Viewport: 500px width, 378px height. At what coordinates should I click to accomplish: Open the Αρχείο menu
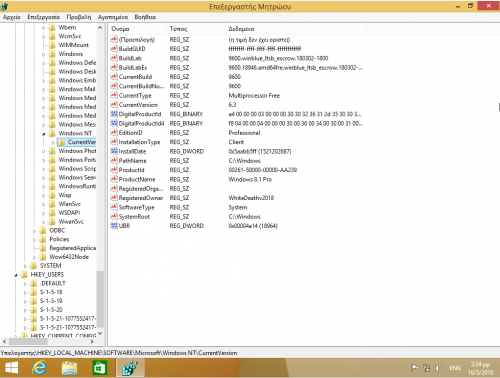tap(12, 17)
